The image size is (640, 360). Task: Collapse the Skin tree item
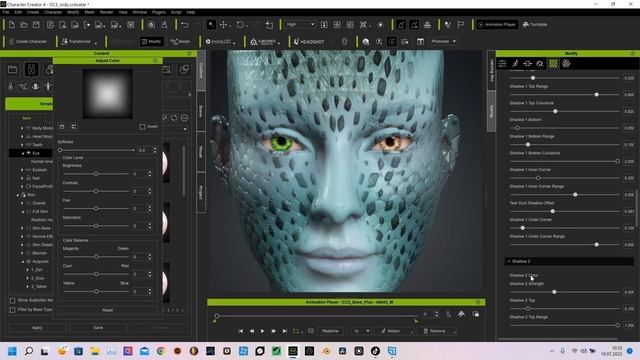click(x=18, y=195)
